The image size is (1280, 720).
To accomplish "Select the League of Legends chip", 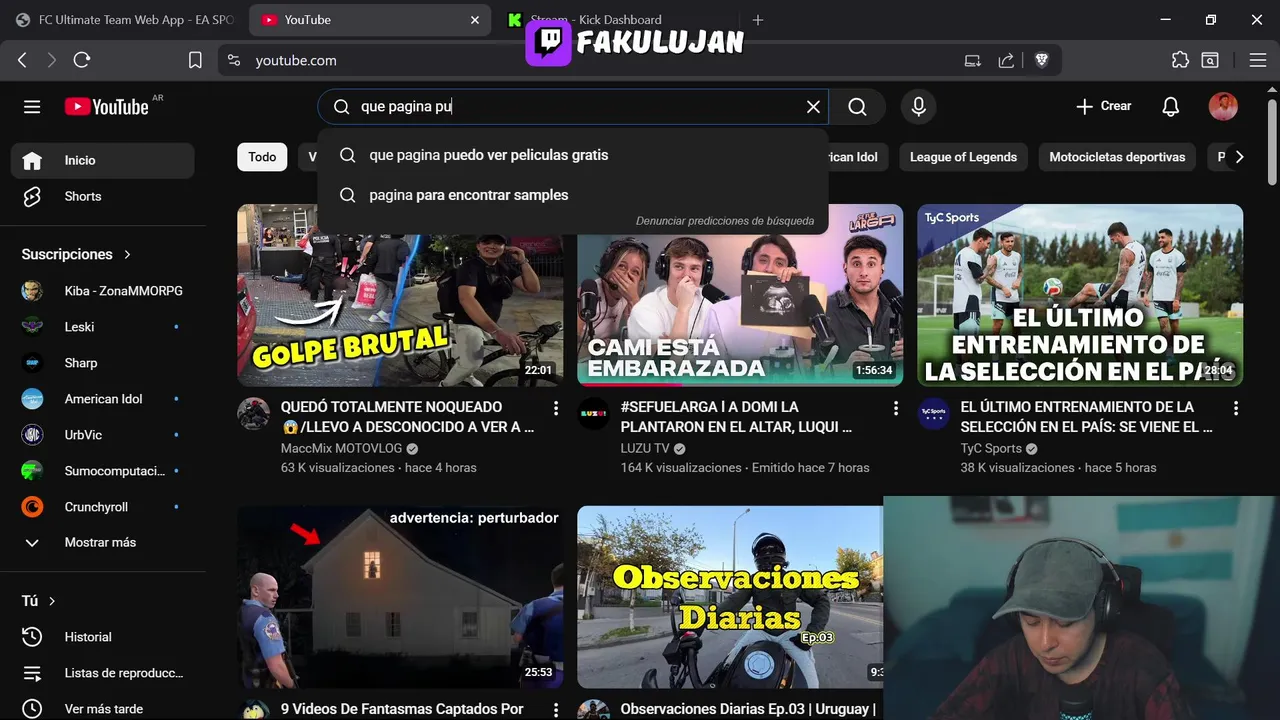I will tap(963, 157).
